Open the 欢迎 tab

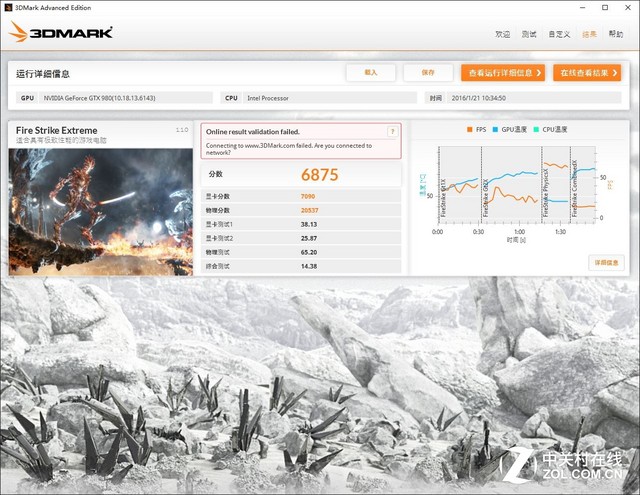(503, 34)
